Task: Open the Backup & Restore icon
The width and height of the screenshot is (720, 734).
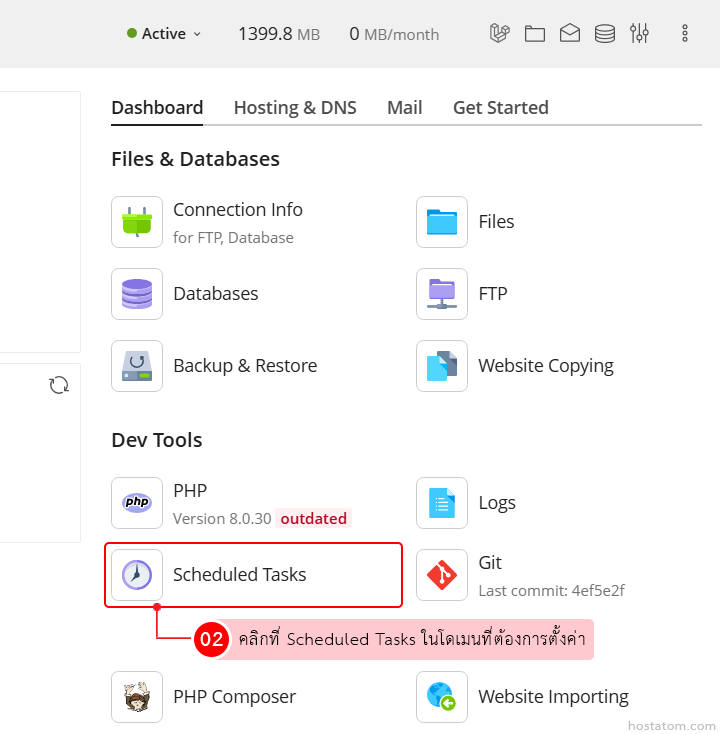Action: (137, 366)
